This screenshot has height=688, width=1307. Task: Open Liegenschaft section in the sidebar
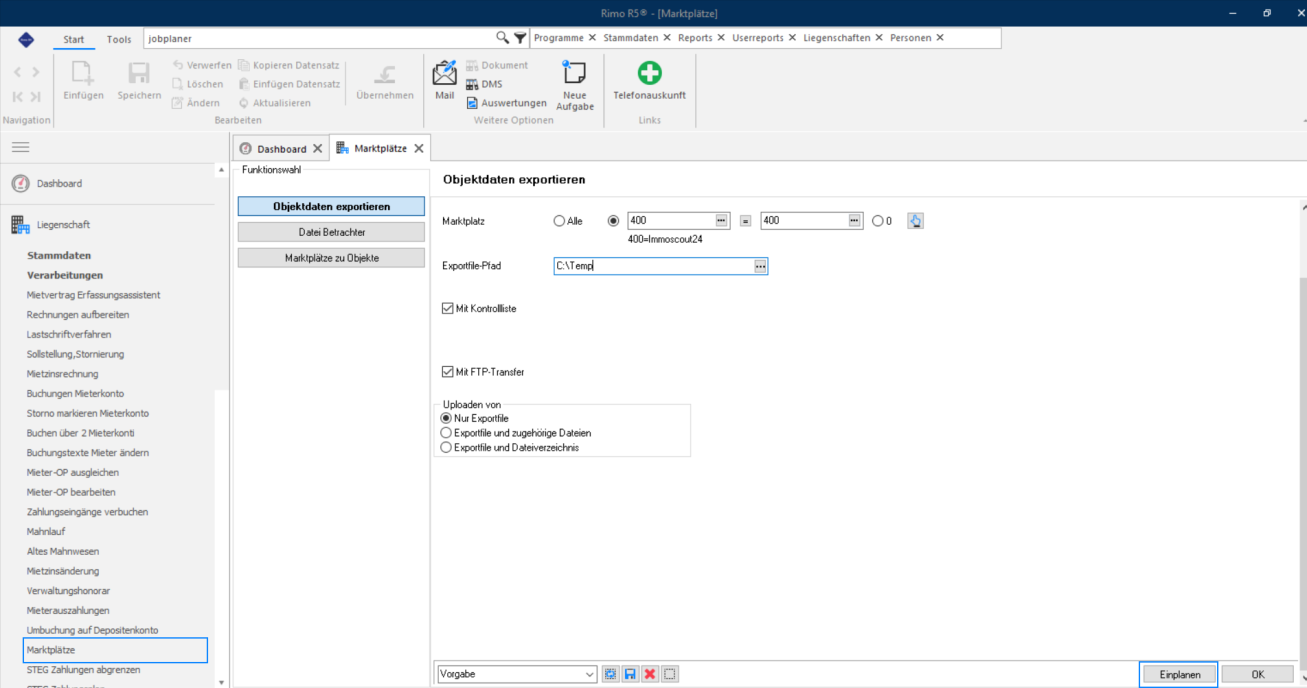click(x=64, y=225)
